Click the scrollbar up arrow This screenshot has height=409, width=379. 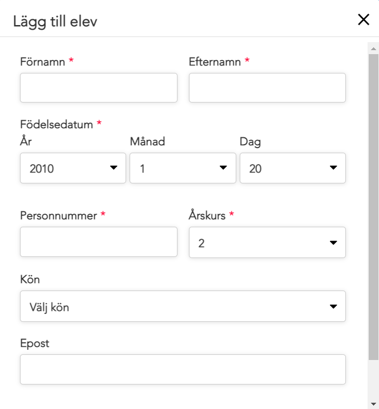click(373, 49)
